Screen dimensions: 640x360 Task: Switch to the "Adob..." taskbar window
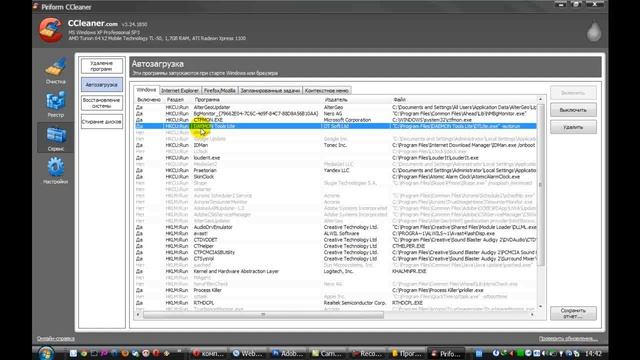[288, 353]
